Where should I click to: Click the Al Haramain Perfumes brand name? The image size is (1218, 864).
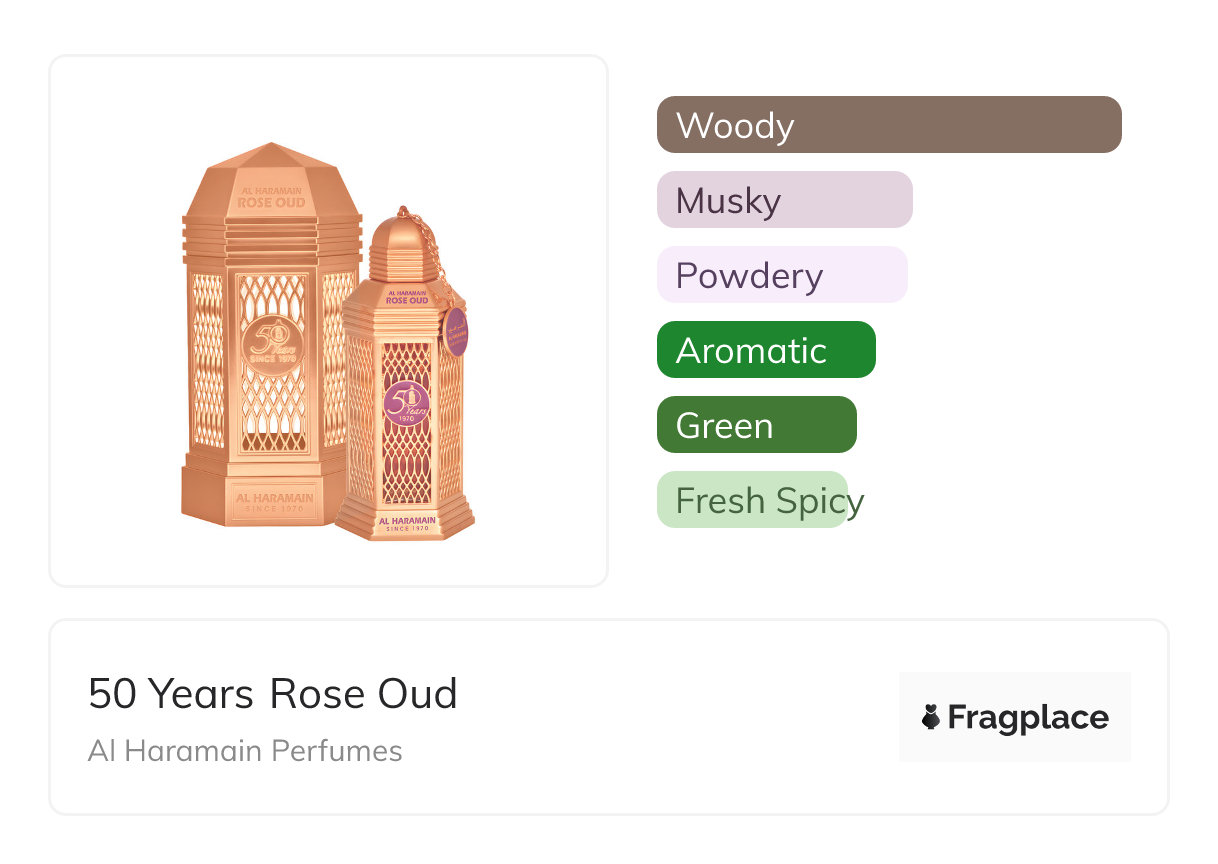[x=245, y=751]
